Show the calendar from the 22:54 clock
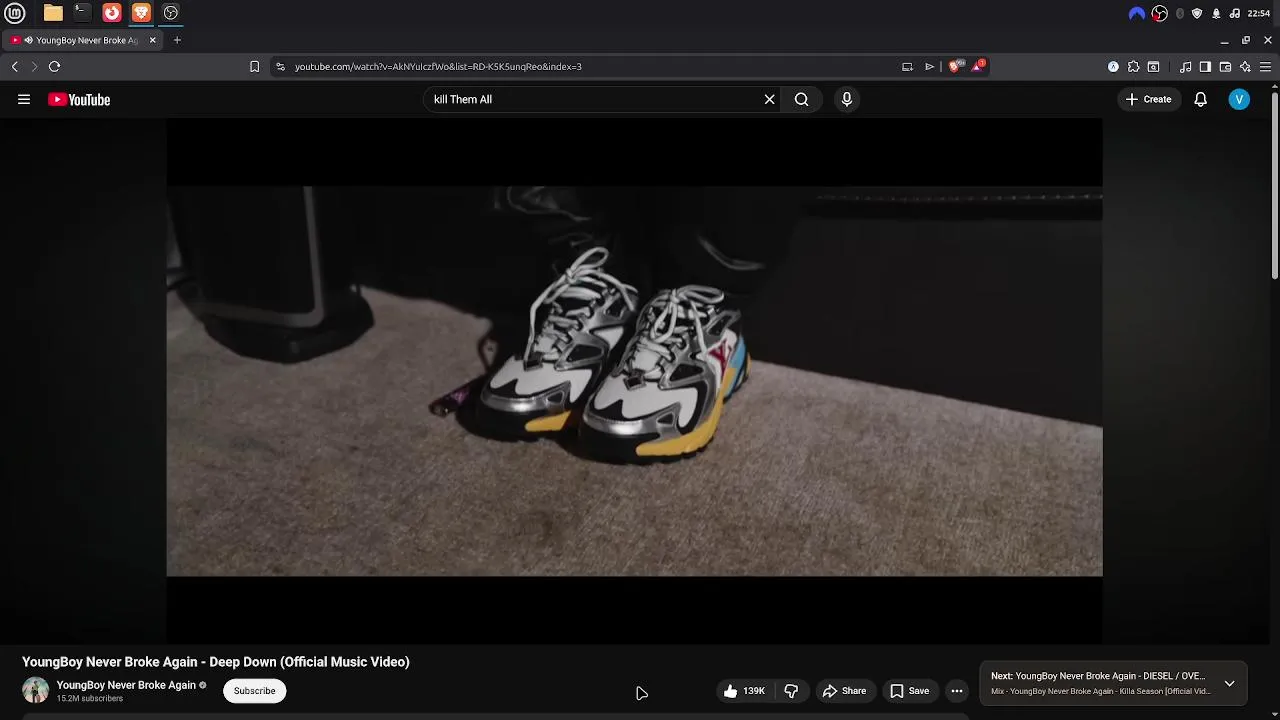The width and height of the screenshot is (1280, 720). [1259, 13]
